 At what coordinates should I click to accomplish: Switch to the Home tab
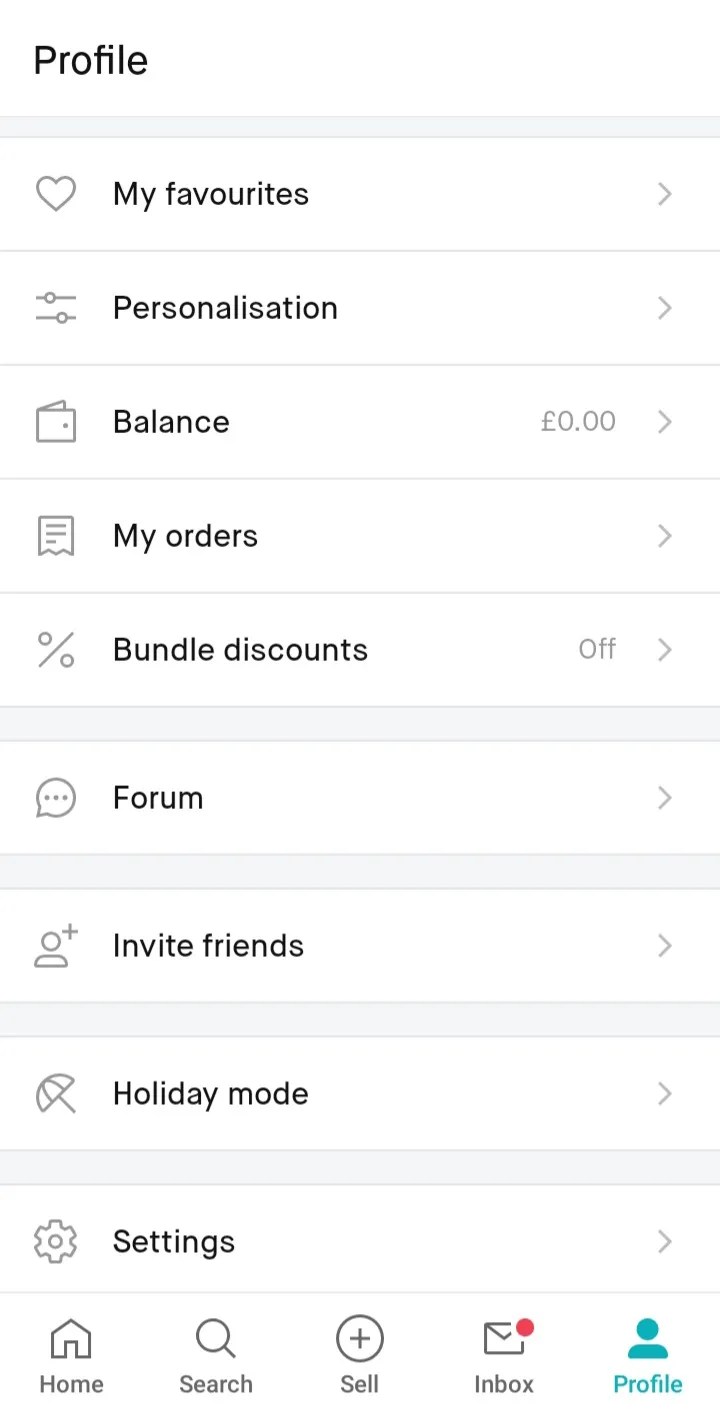point(71,1356)
